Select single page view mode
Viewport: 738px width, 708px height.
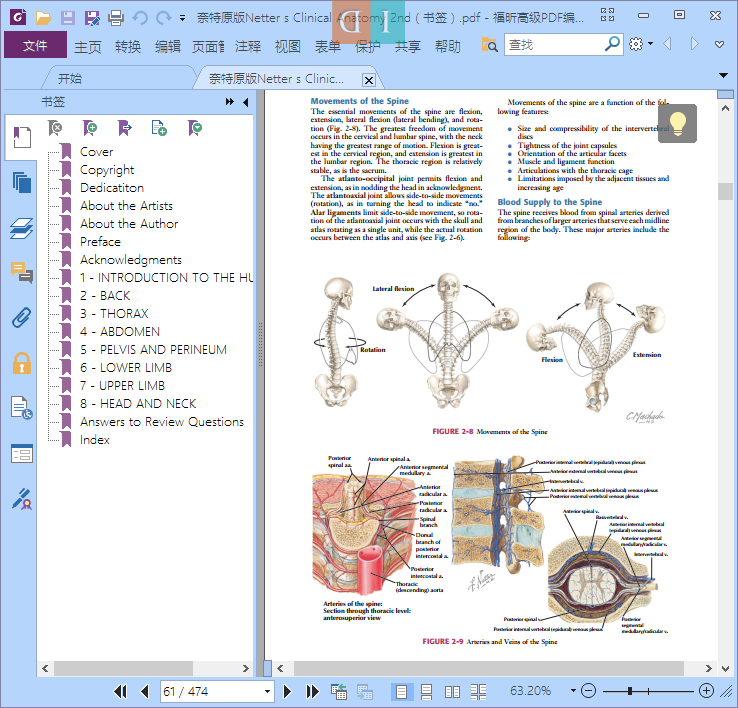pyautogui.click(x=401, y=691)
